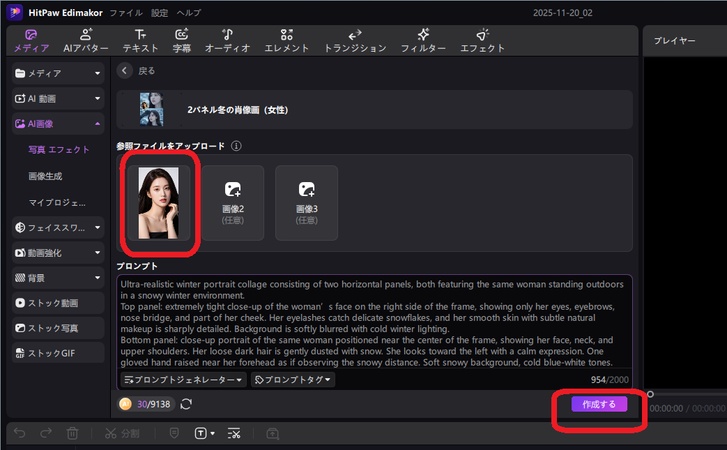This screenshot has width=727, height=450.
Task: Click the 画像2 upload slot
Action: [x=233, y=202]
